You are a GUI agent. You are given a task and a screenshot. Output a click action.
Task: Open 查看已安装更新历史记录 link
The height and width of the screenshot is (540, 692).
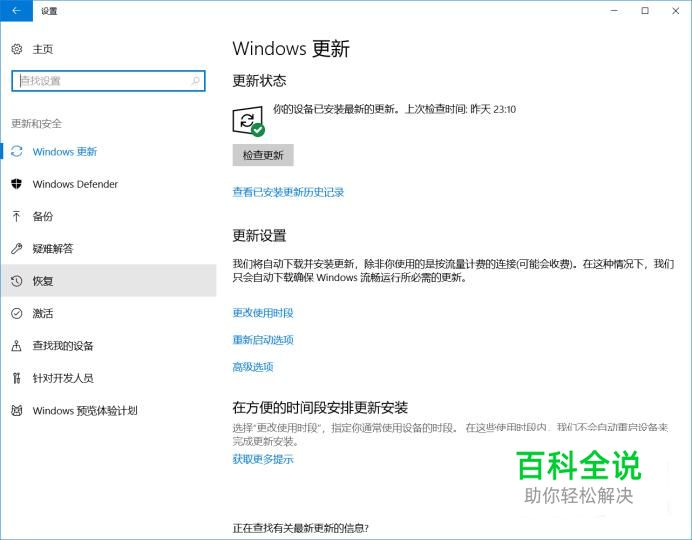coord(288,192)
